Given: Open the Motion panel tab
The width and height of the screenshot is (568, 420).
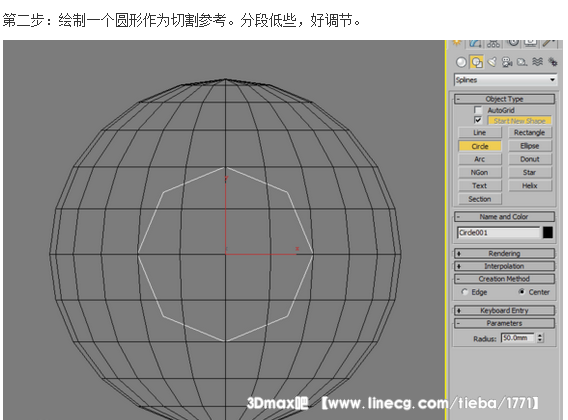Looking at the screenshot, I should click(513, 43).
